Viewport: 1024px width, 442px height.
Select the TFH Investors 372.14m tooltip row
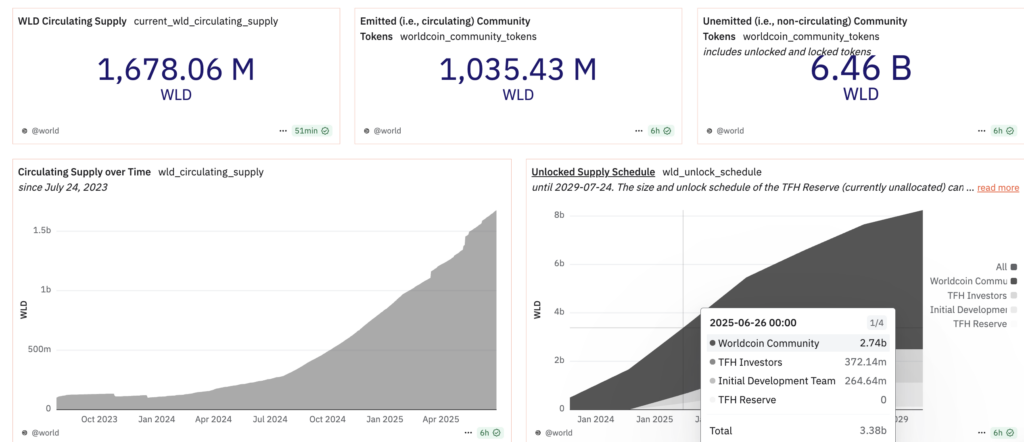(797, 362)
